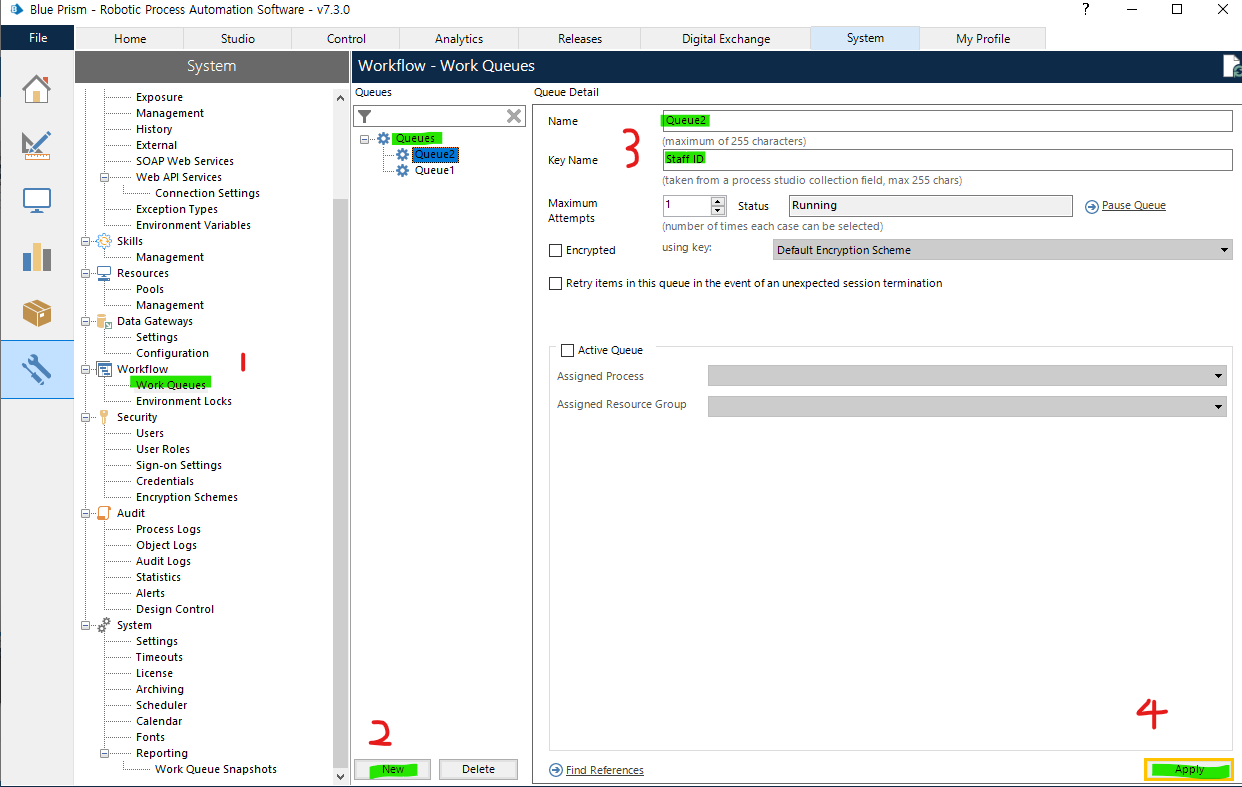Screen dimensions: 1242x787
Task: Select Queue1 in the queues tree
Action: coord(435,170)
